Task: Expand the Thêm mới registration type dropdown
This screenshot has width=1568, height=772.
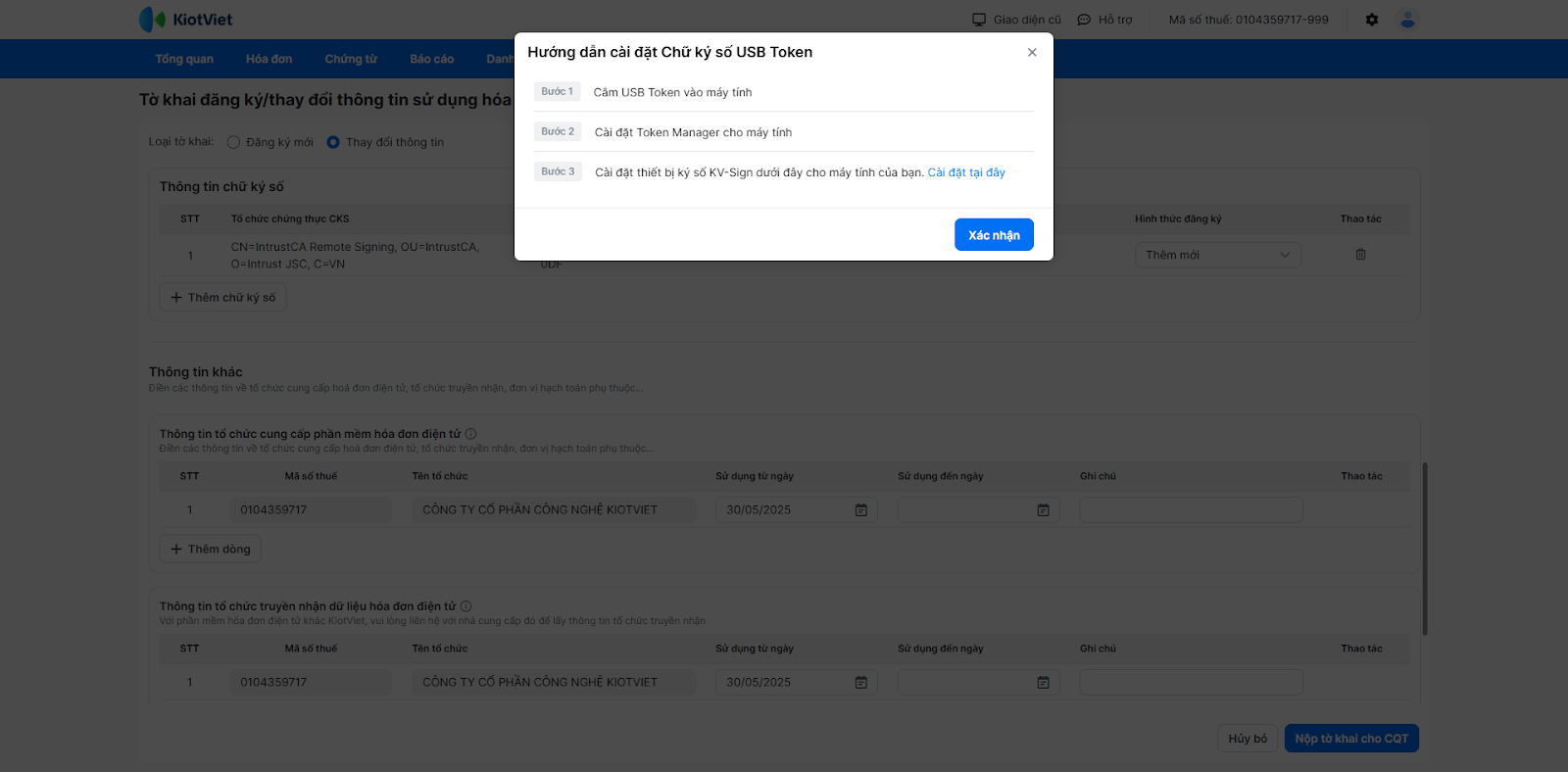Action: [1218, 255]
